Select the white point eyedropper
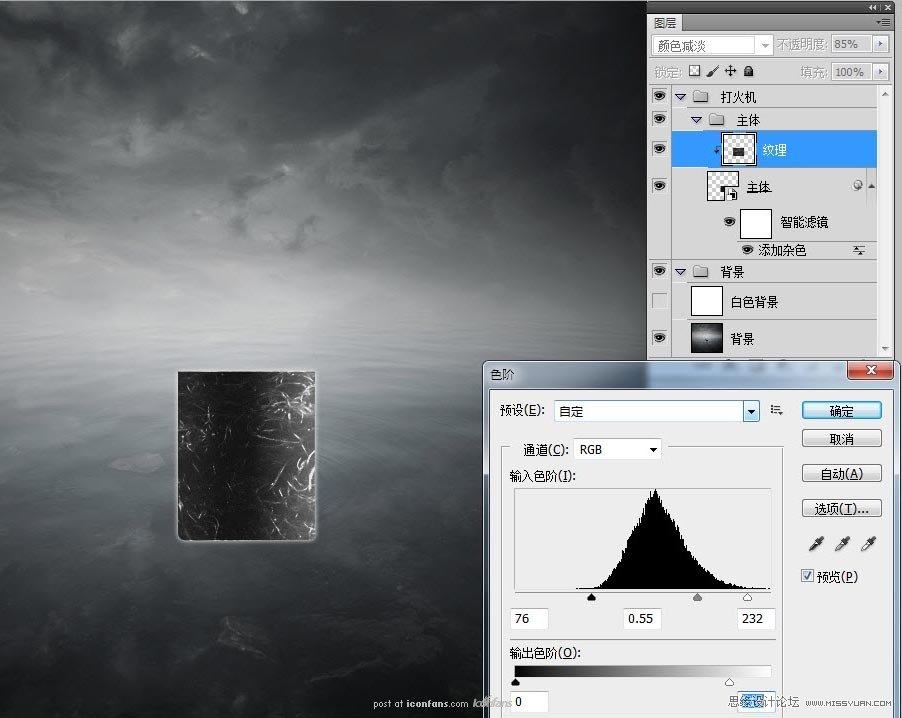This screenshot has width=902, height=718. click(x=868, y=543)
